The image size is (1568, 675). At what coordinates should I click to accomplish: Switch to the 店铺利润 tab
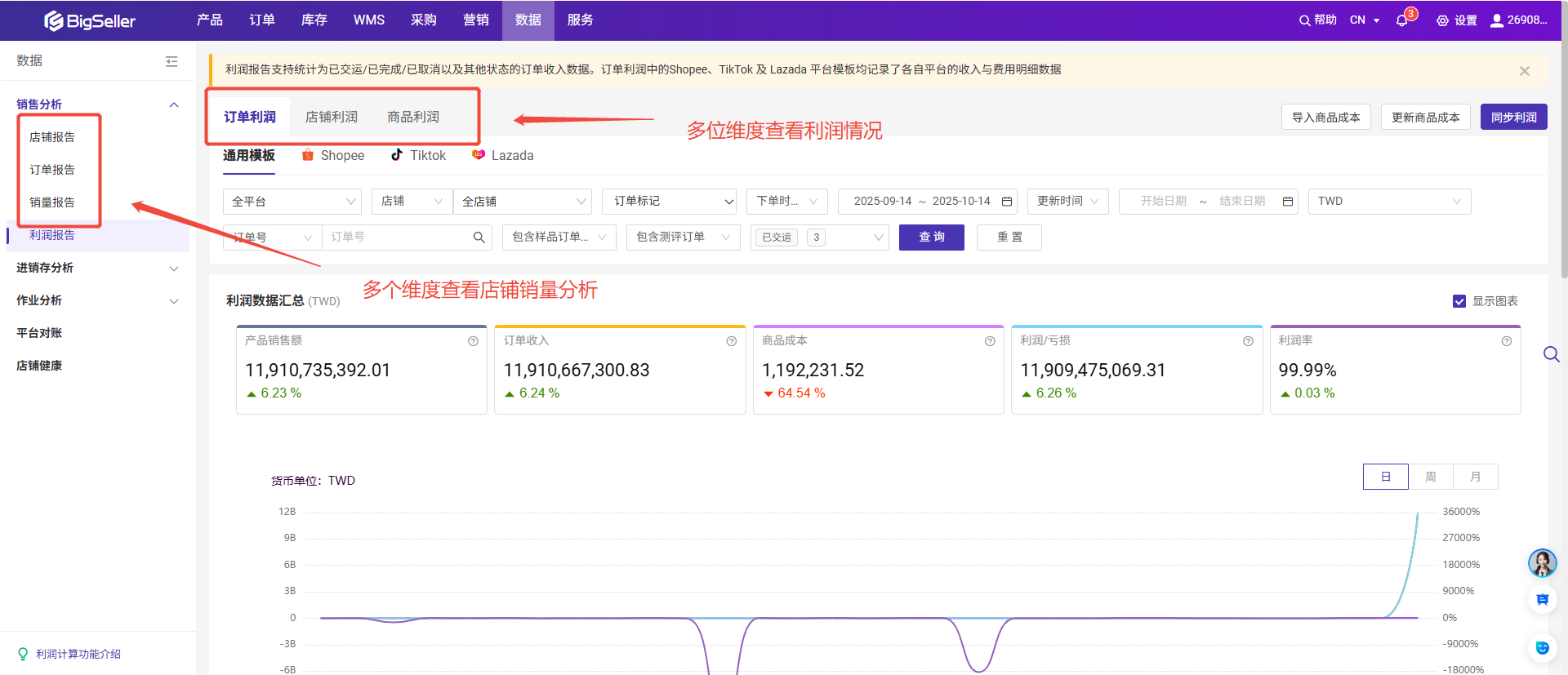[331, 117]
